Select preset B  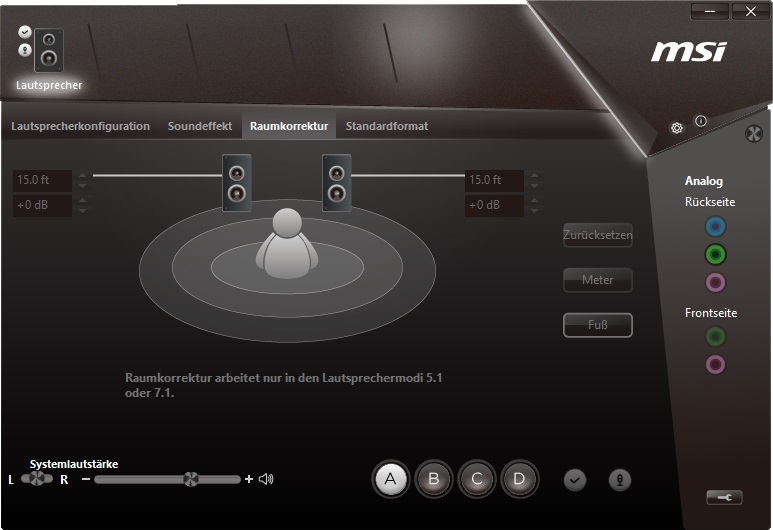tap(434, 479)
